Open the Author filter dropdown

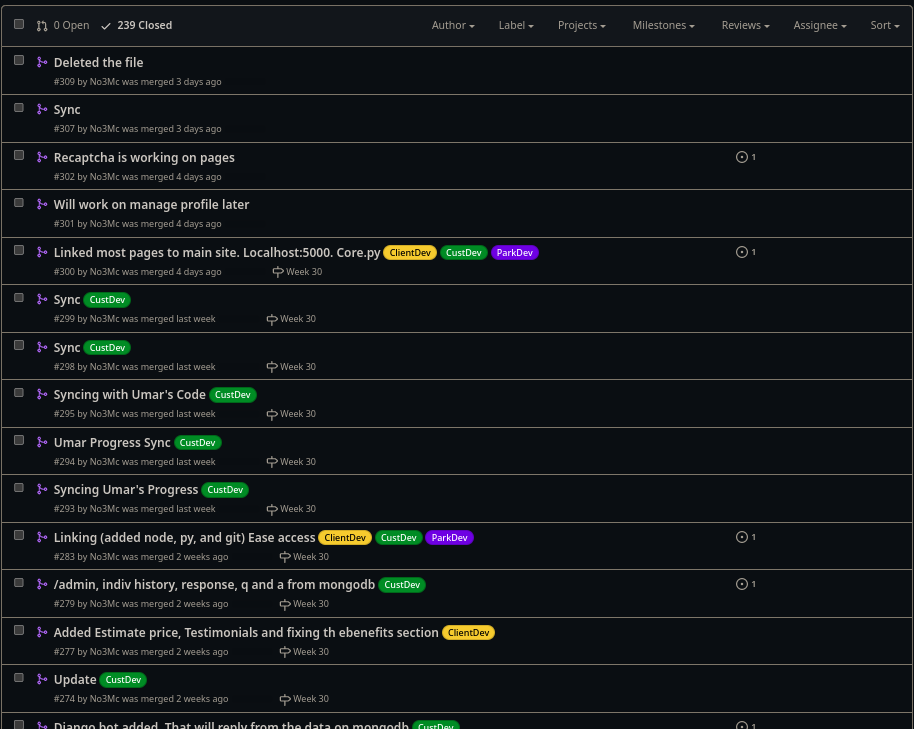pos(452,25)
